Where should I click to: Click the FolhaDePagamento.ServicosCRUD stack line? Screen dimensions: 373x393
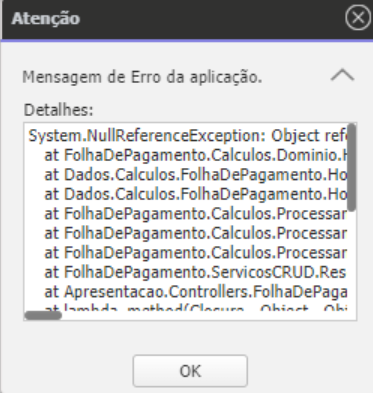click(196, 272)
